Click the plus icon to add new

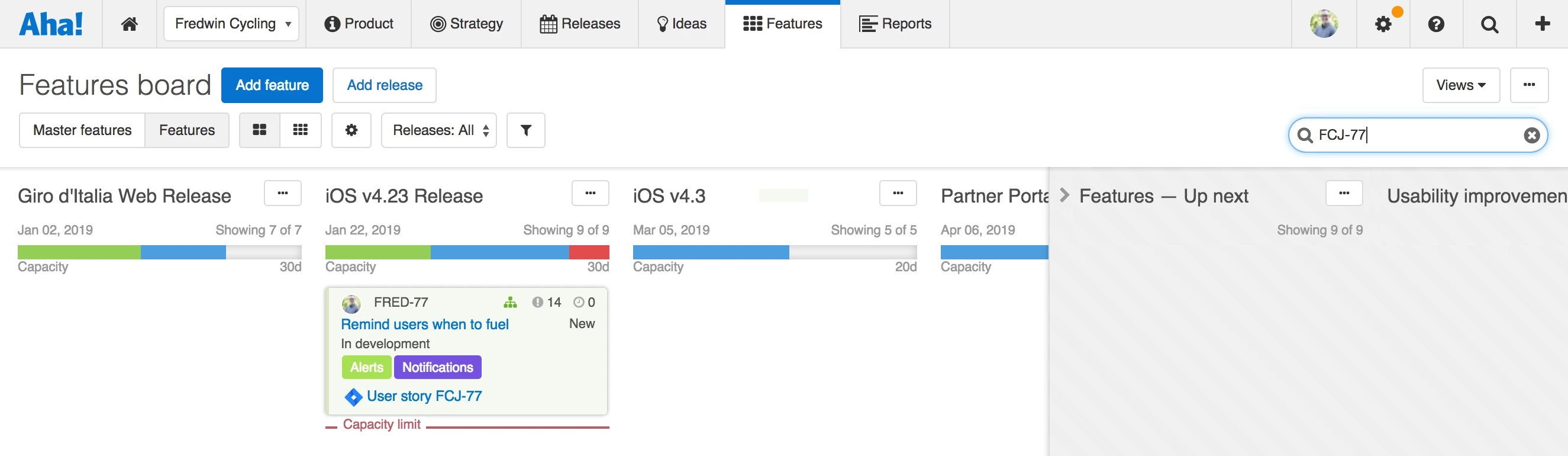pyautogui.click(x=1542, y=24)
